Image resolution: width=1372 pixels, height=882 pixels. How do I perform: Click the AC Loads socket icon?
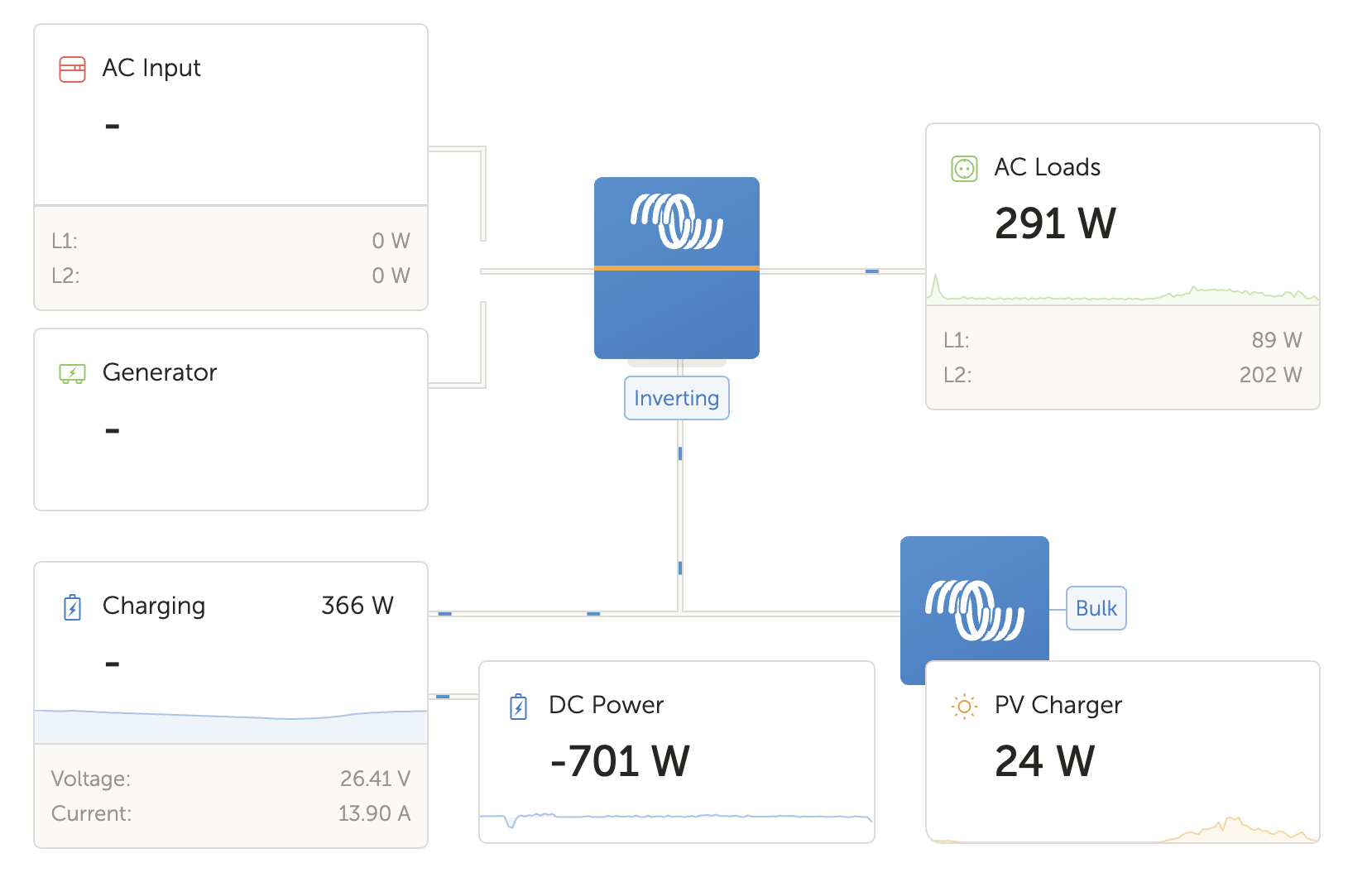click(964, 168)
